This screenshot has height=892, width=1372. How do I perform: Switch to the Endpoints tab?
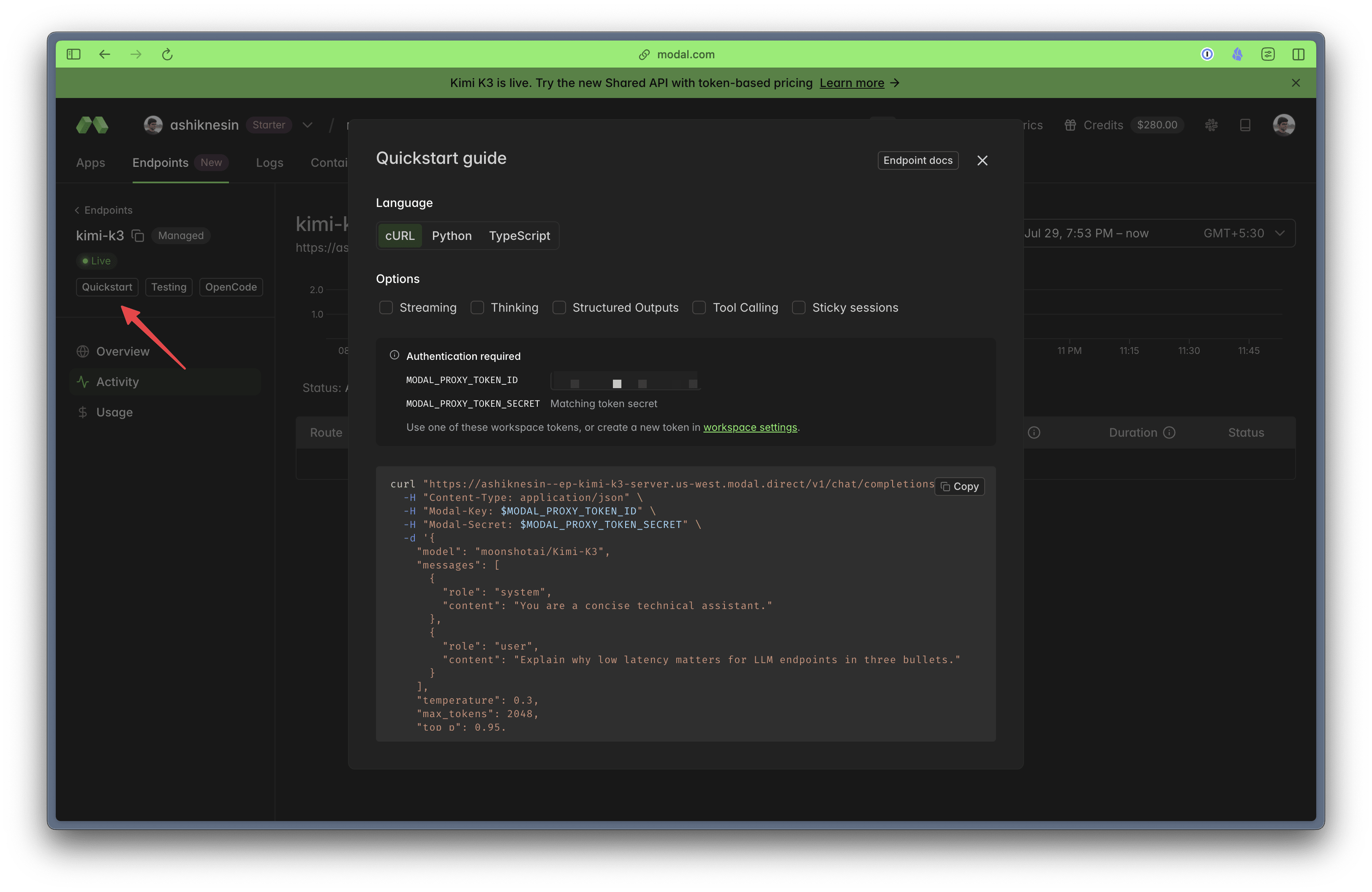(x=180, y=163)
